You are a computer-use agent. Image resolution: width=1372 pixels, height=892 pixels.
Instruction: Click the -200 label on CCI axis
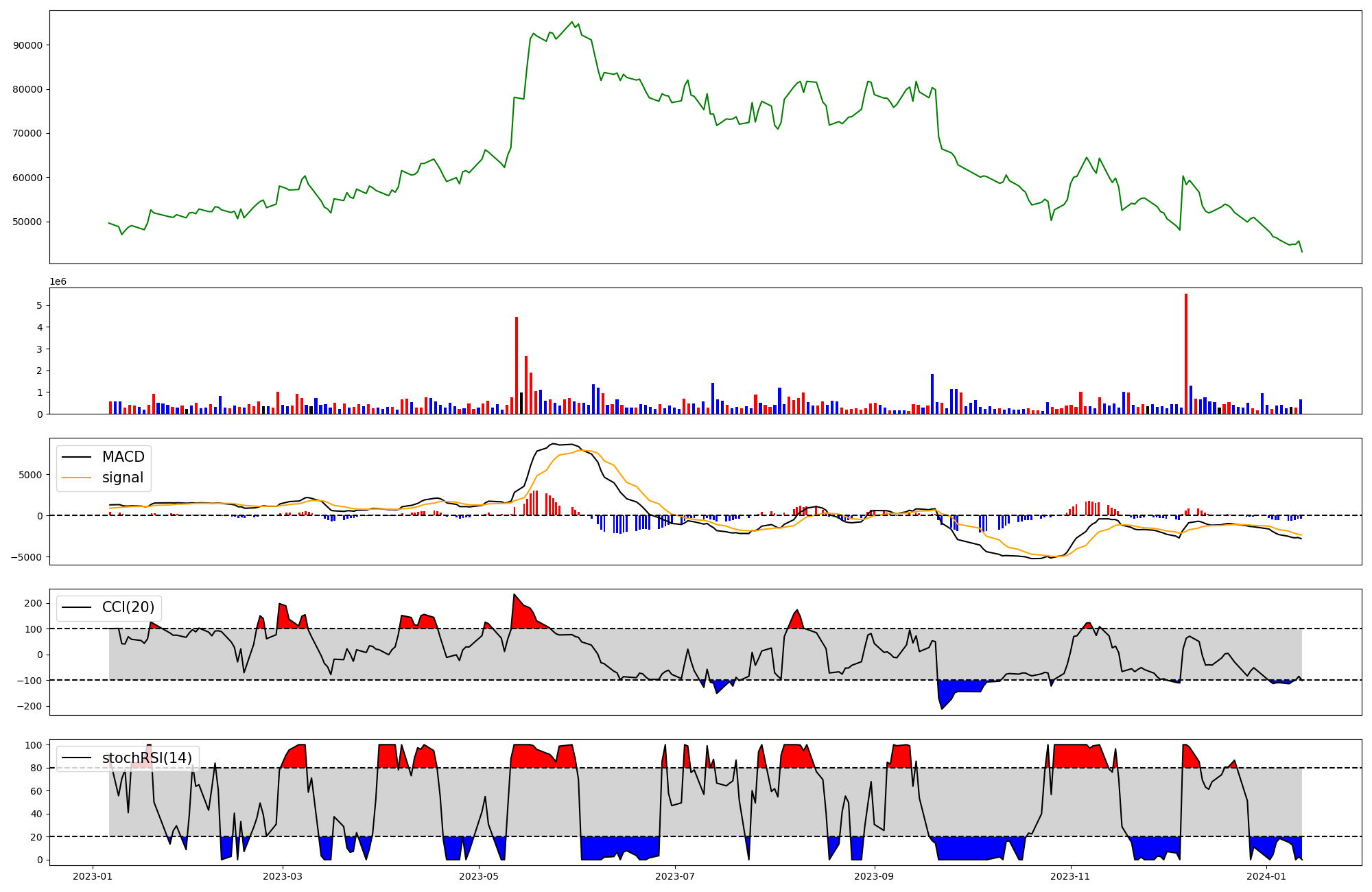pos(30,706)
